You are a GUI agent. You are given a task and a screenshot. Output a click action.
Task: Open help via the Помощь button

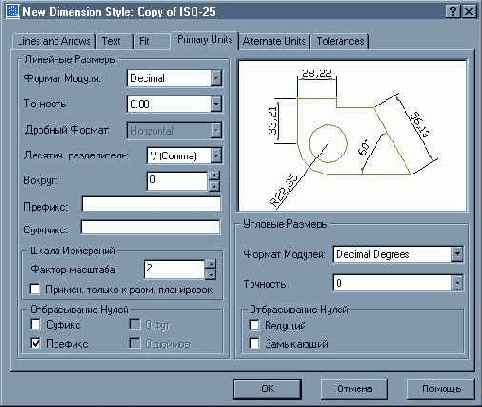click(441, 389)
